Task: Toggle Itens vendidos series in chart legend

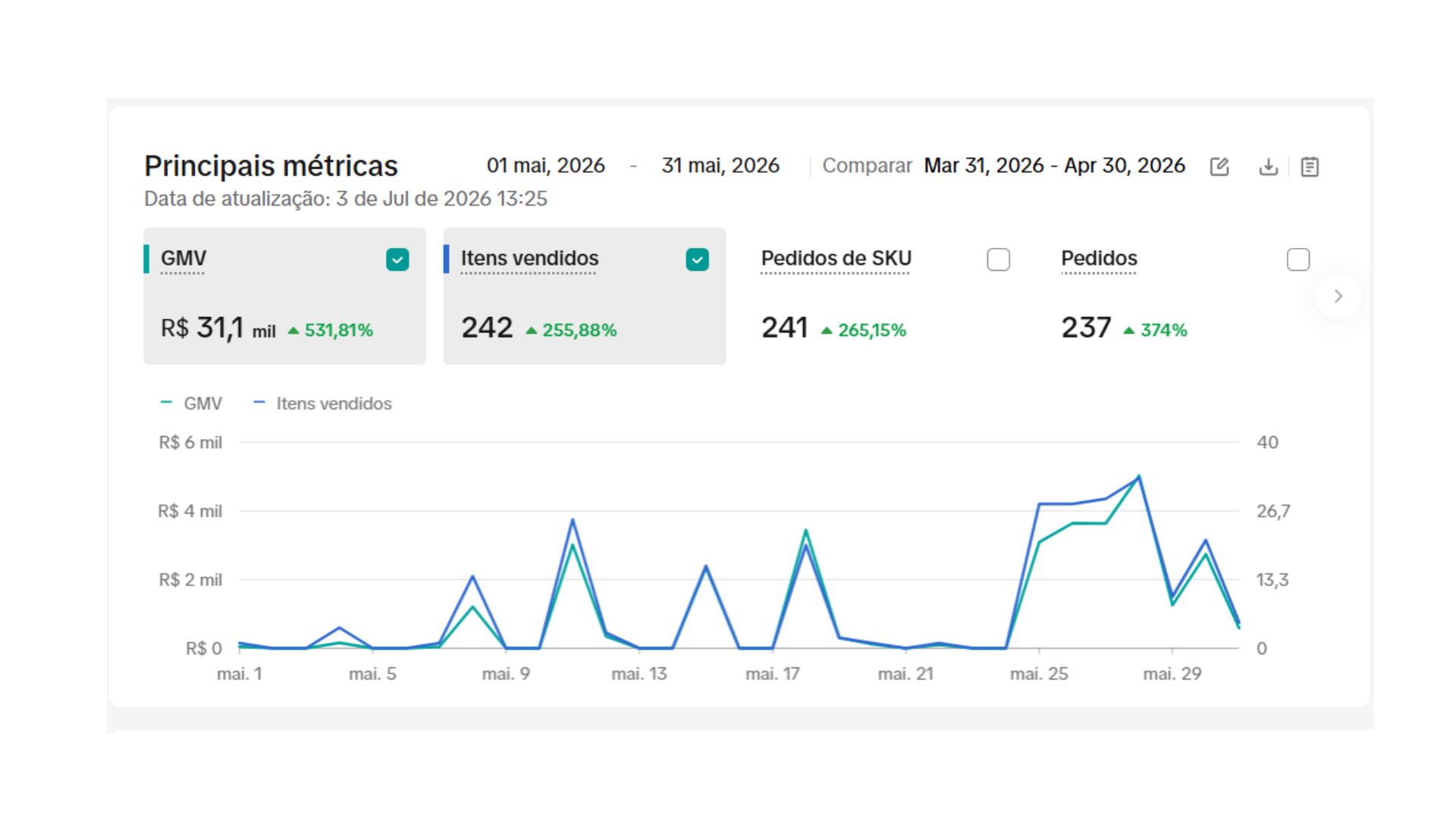Action: tap(322, 403)
